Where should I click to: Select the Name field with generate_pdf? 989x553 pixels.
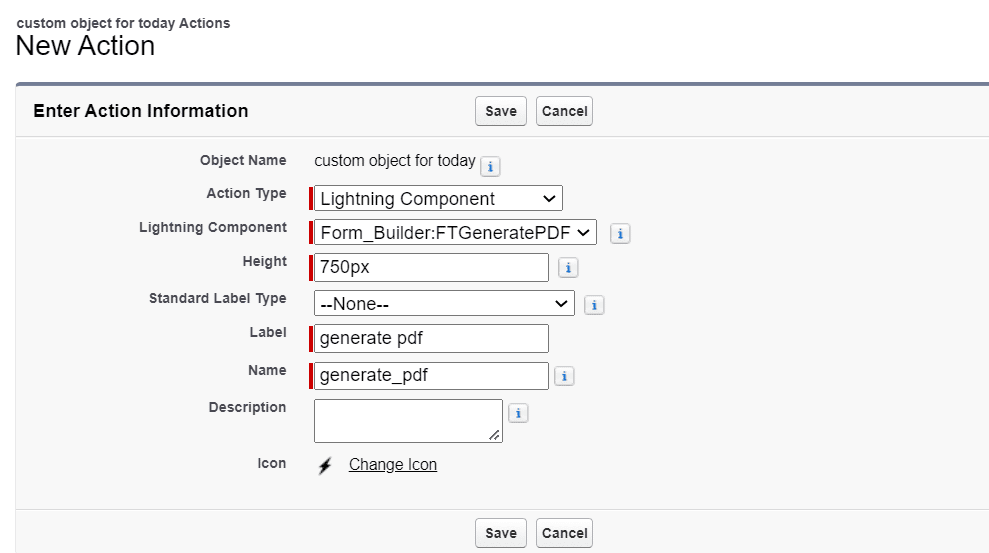pos(431,375)
